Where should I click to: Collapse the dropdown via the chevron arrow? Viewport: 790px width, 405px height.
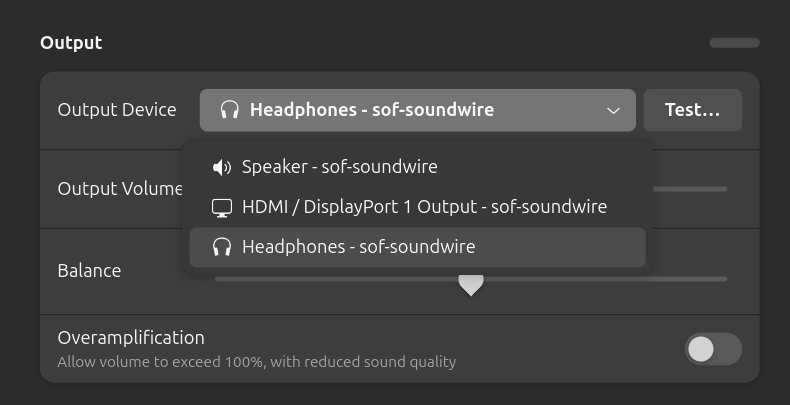point(613,111)
